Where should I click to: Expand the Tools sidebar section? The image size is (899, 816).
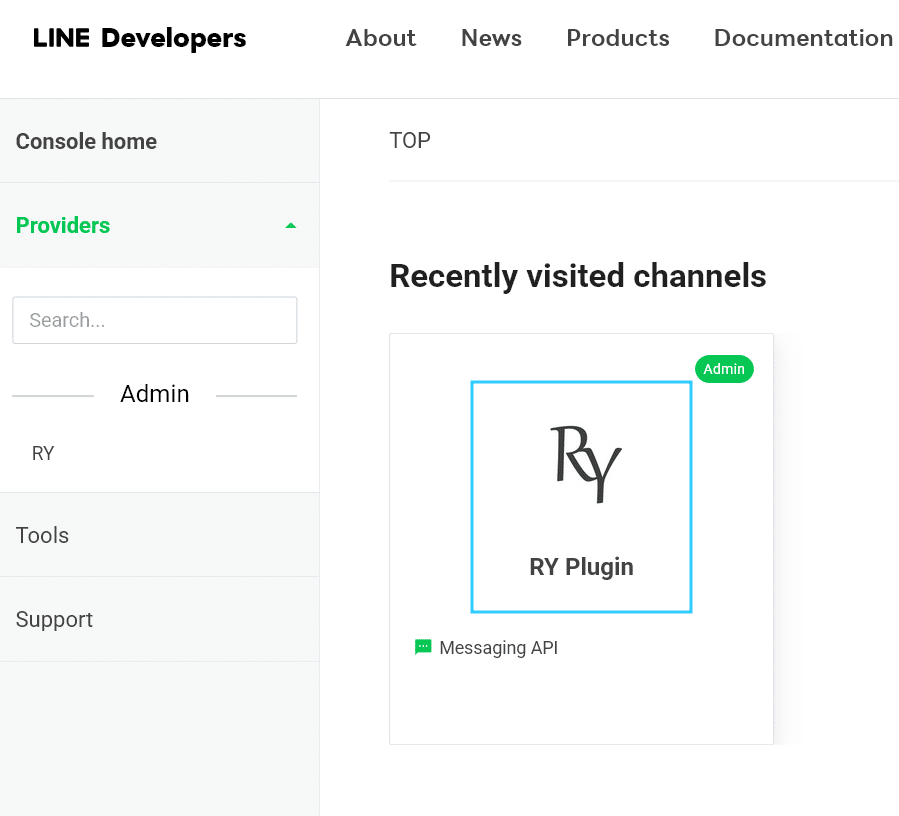click(43, 535)
